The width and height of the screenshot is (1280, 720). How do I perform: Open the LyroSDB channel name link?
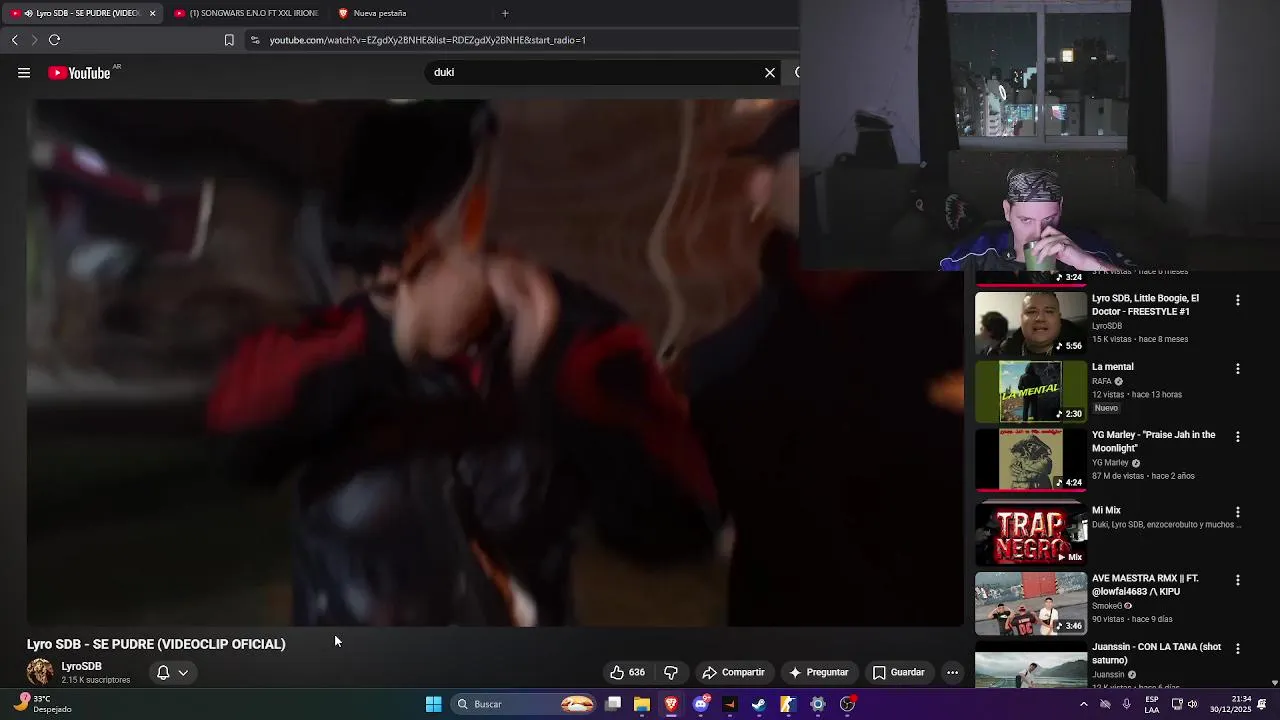tap(81, 666)
